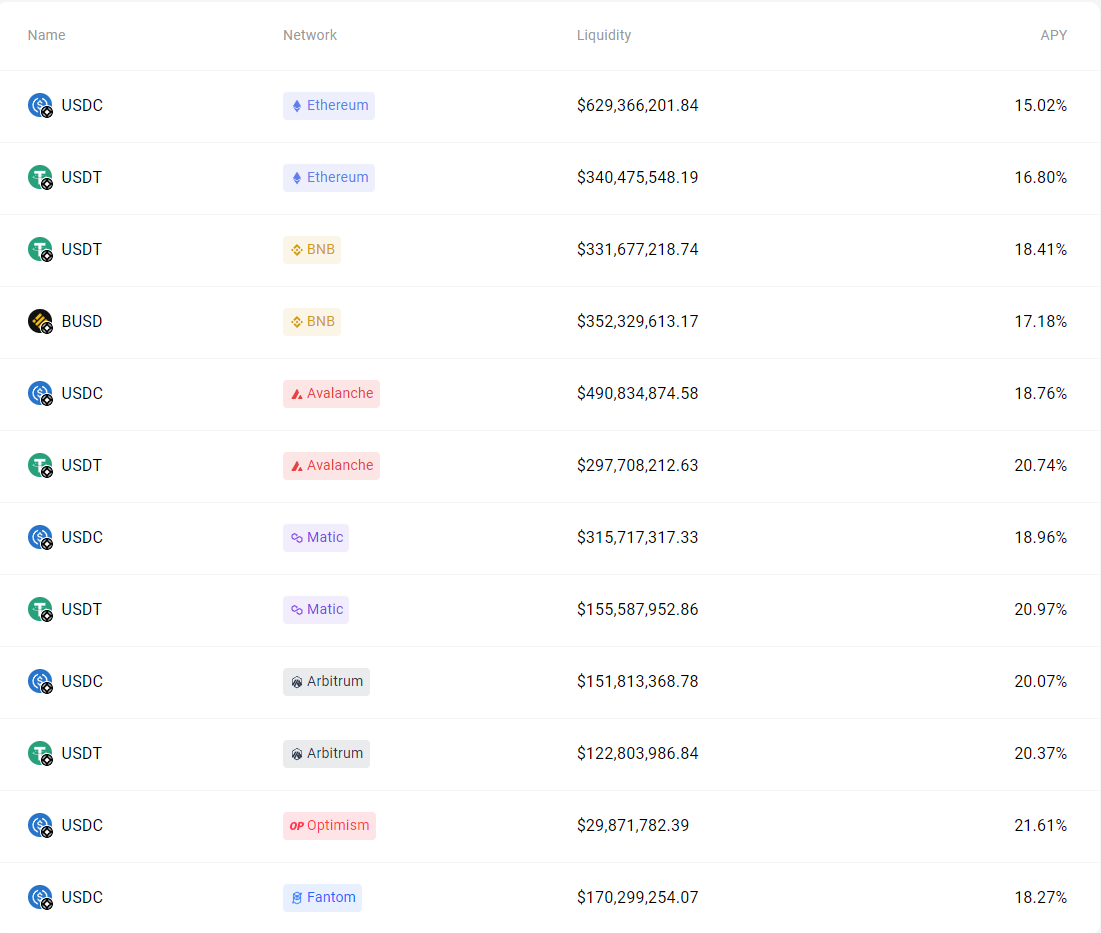Click the USDC coin icon in the Fantom row
This screenshot has height=933, width=1101.
[40, 897]
